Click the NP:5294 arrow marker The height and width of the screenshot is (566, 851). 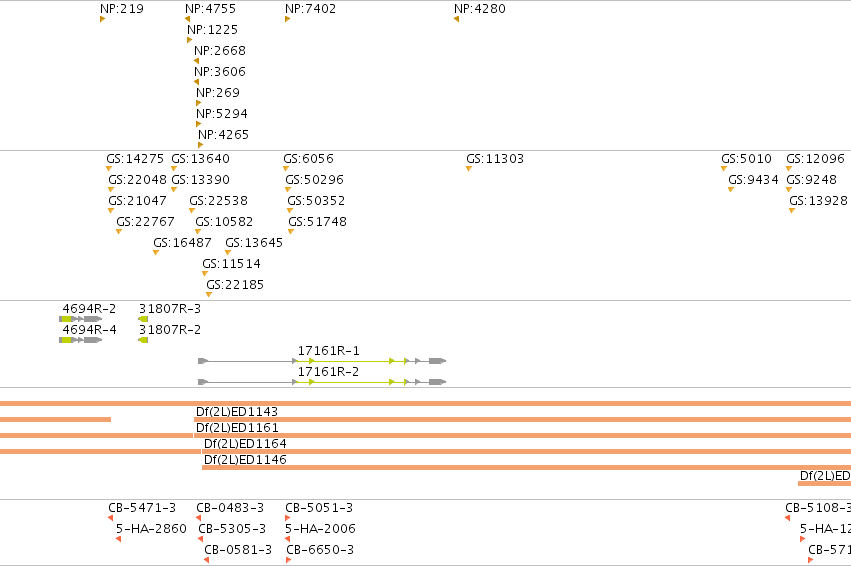click(199, 124)
